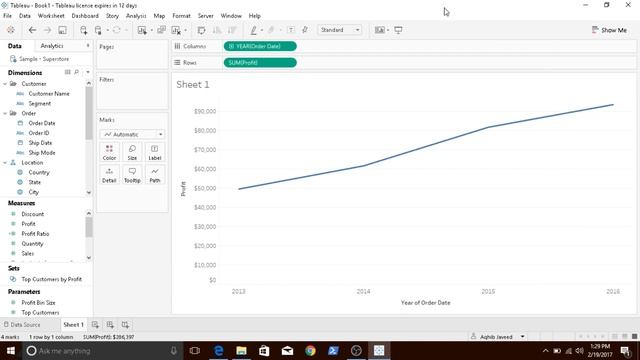Click the Sheet 1 title text

193,84
